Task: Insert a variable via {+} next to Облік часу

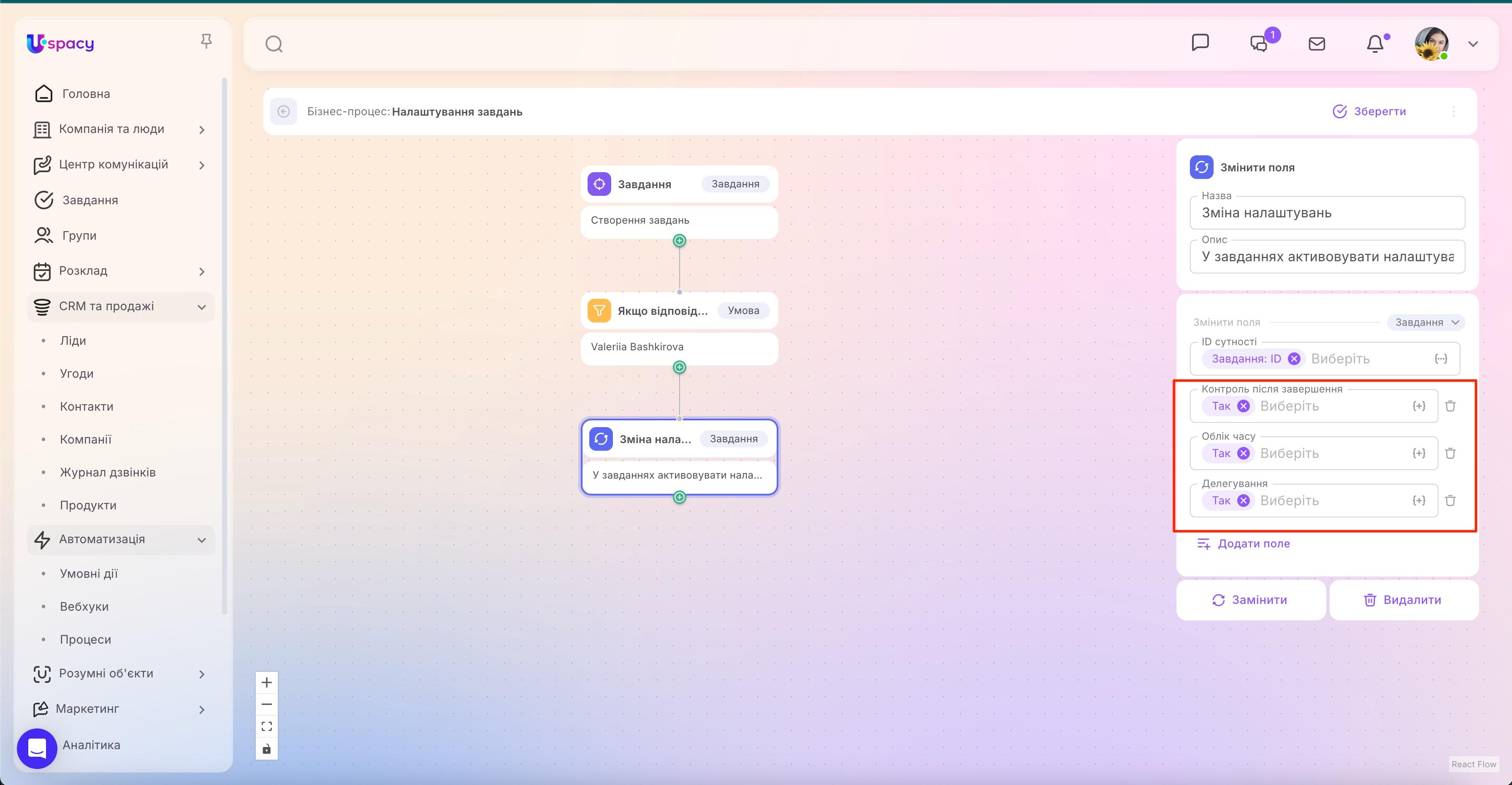Action: point(1420,452)
